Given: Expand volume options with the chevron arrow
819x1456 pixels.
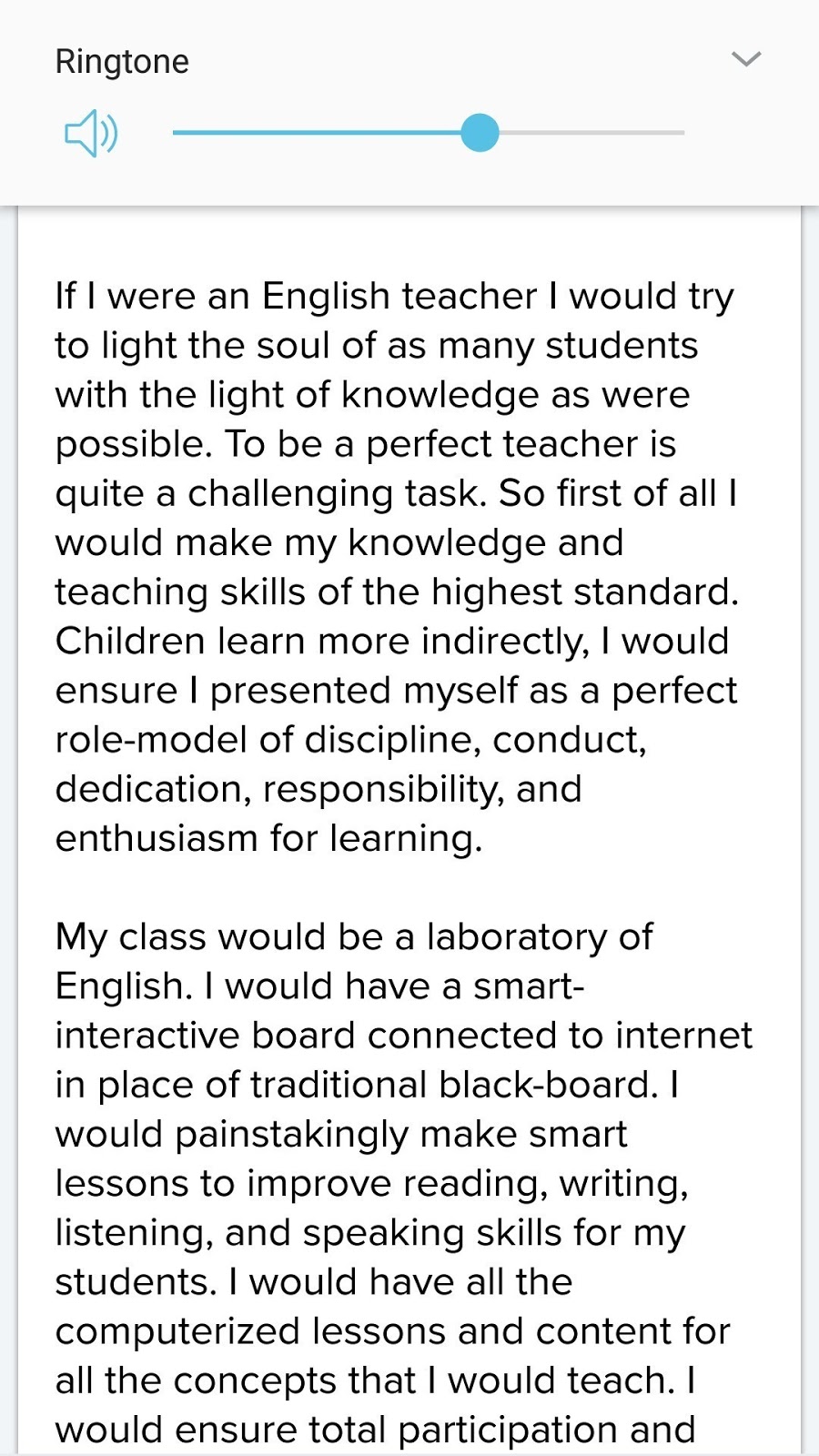Looking at the screenshot, I should pyautogui.click(x=746, y=59).
